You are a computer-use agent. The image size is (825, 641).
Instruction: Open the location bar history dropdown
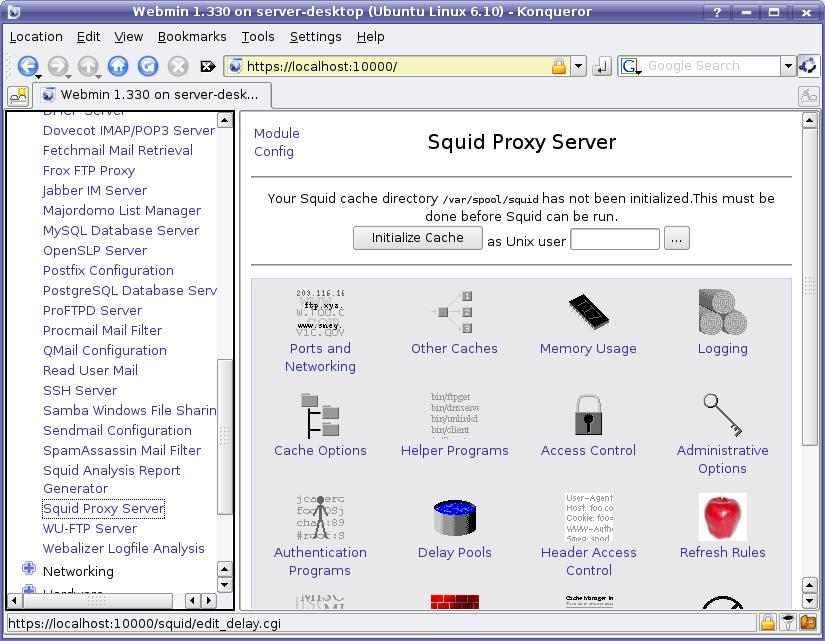pos(579,66)
